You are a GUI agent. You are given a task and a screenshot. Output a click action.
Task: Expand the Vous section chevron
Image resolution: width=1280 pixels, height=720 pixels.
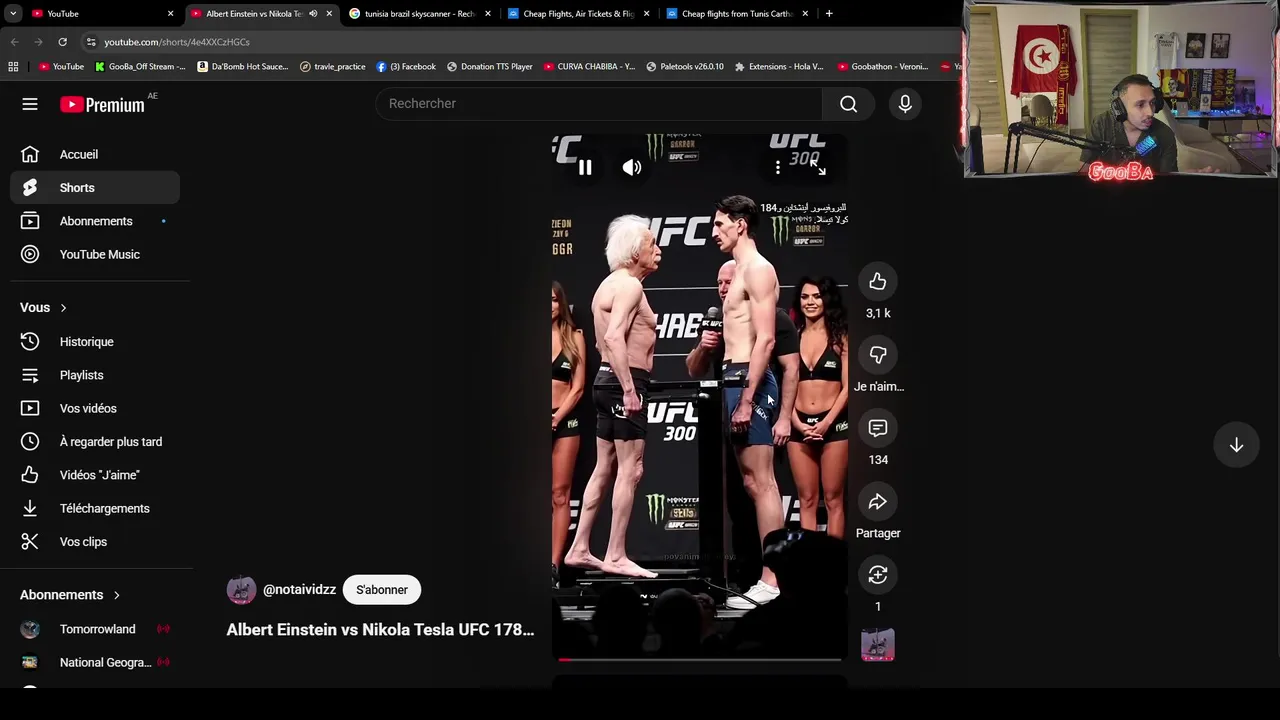[x=63, y=308]
